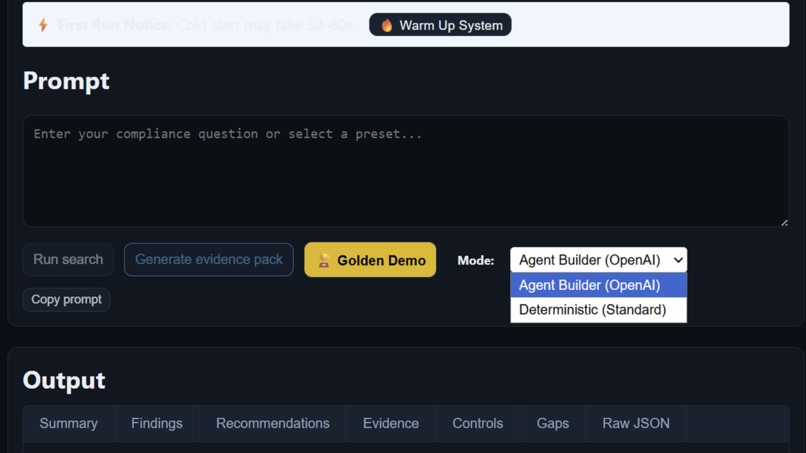Click the Mode dropdown chevron arrow
Screen dimensions: 806x453
point(678,260)
